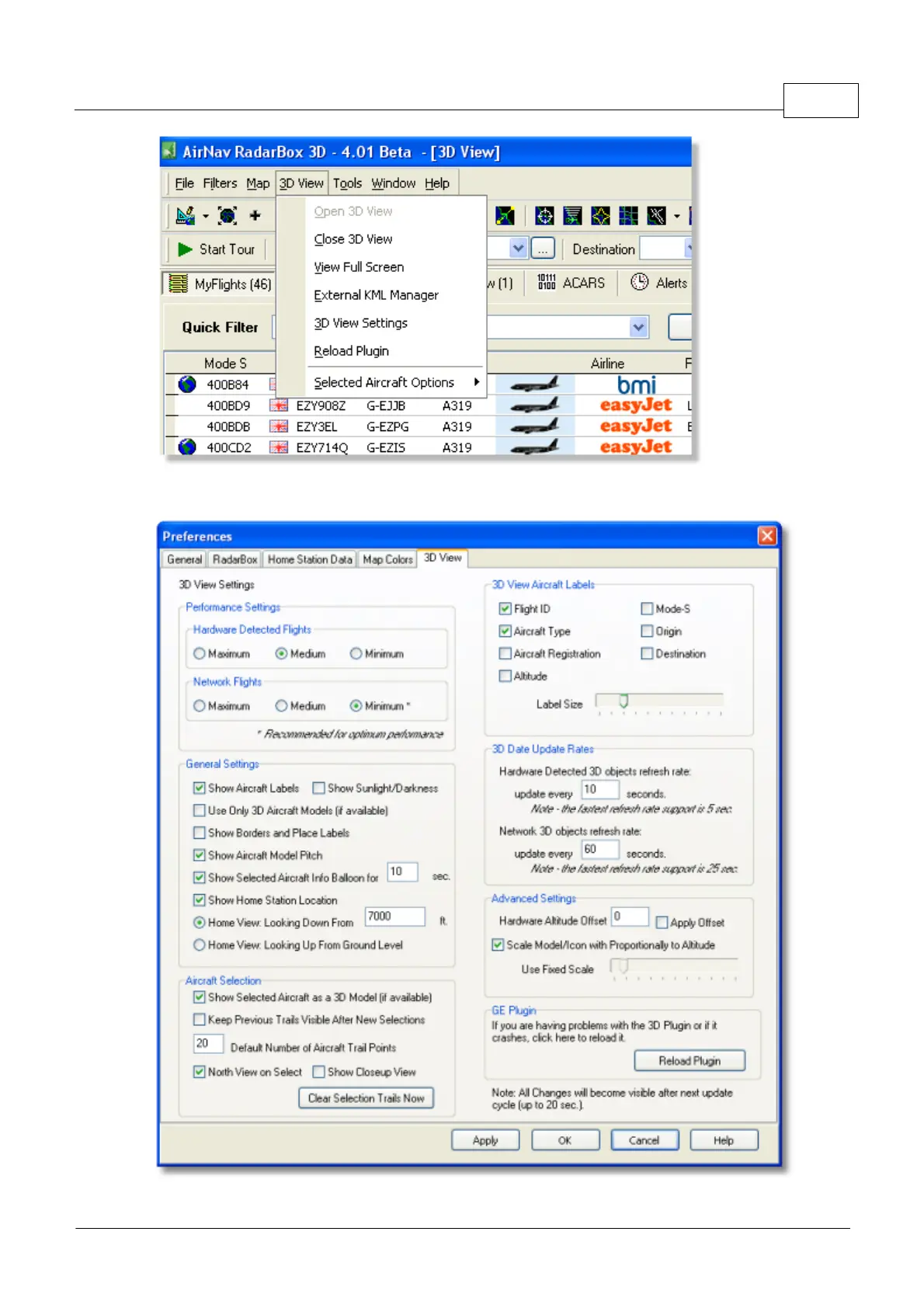Click the ACARS binary digits icon
This screenshot has width=924, height=1308.
tap(547, 282)
